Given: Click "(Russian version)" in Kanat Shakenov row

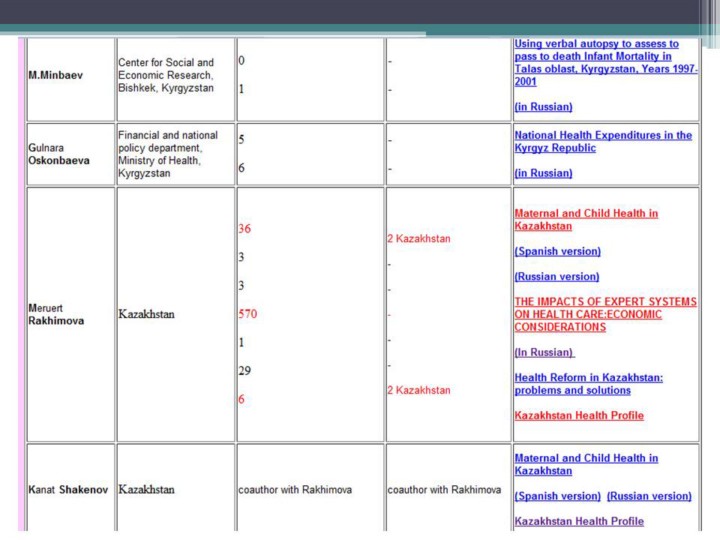Looking at the screenshot, I should pos(648,496).
